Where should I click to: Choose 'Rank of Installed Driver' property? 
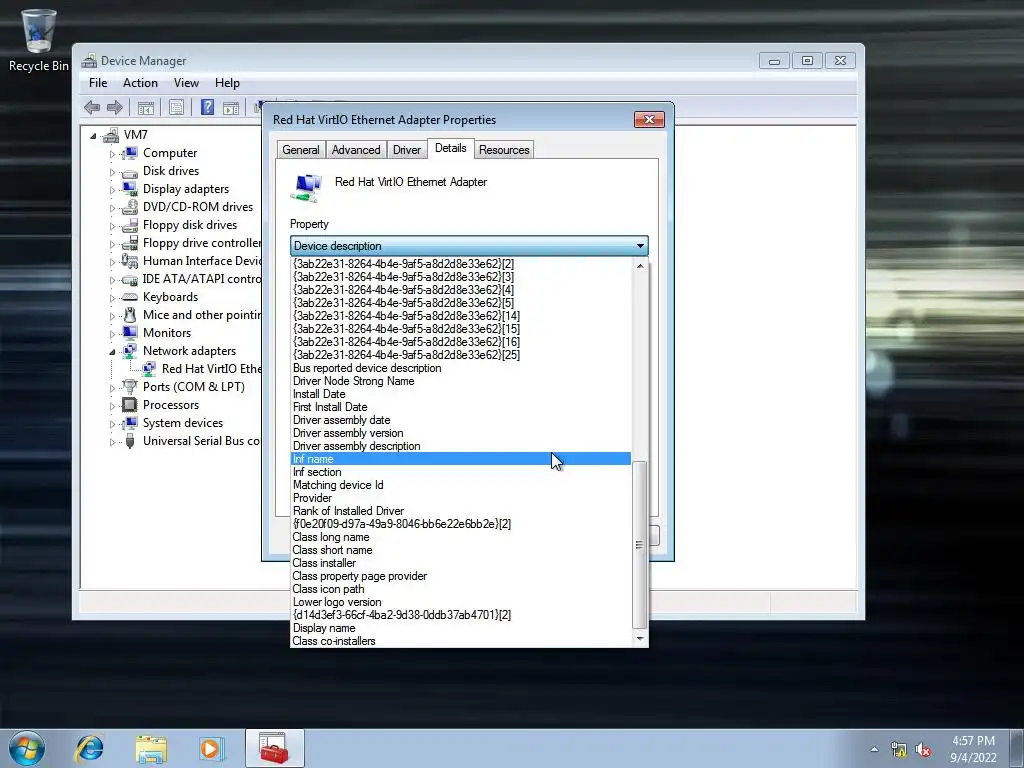[461, 511]
